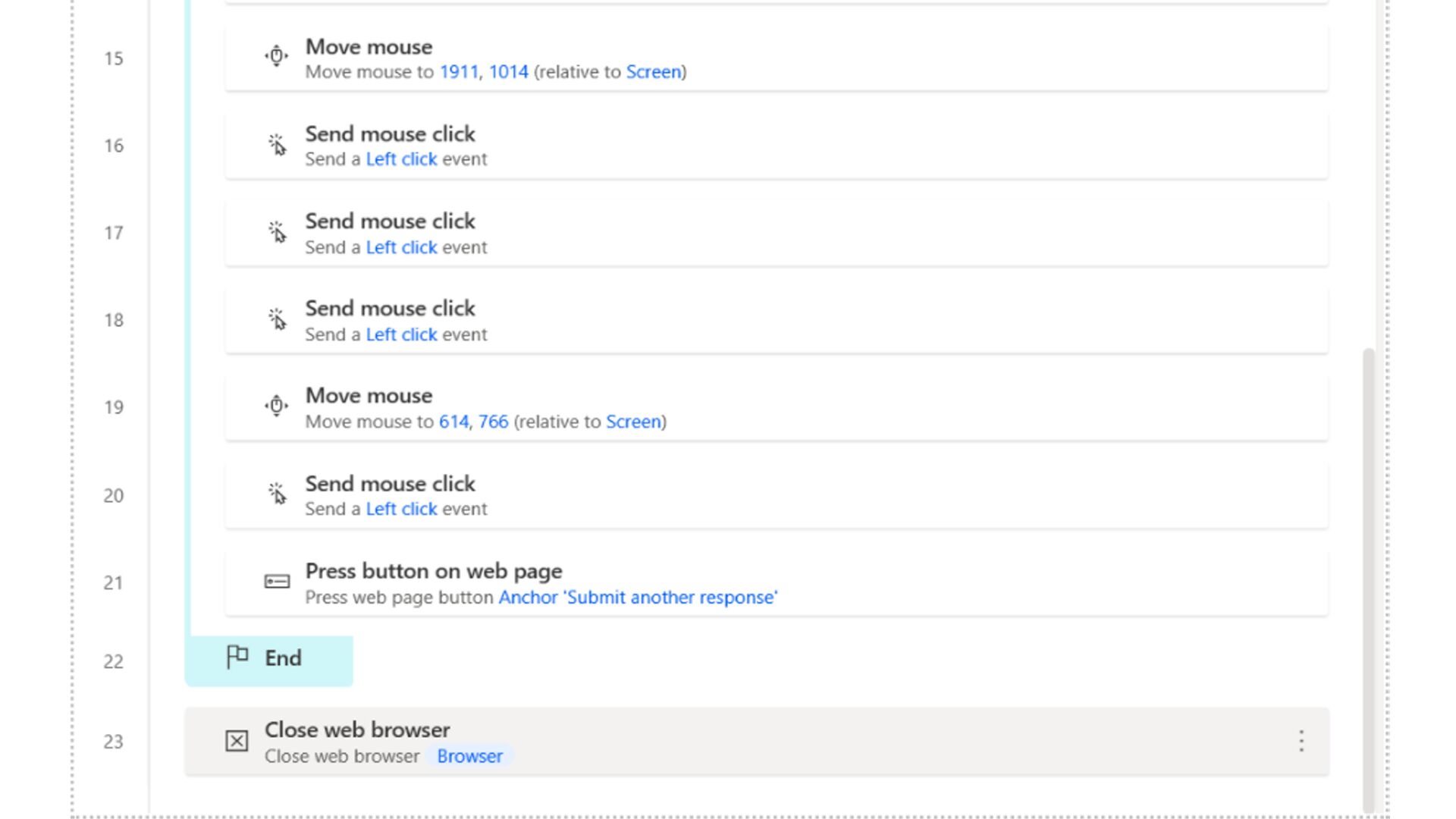The height and width of the screenshot is (819, 1456).
Task: Click the Left click link in line 20
Action: [401, 509]
